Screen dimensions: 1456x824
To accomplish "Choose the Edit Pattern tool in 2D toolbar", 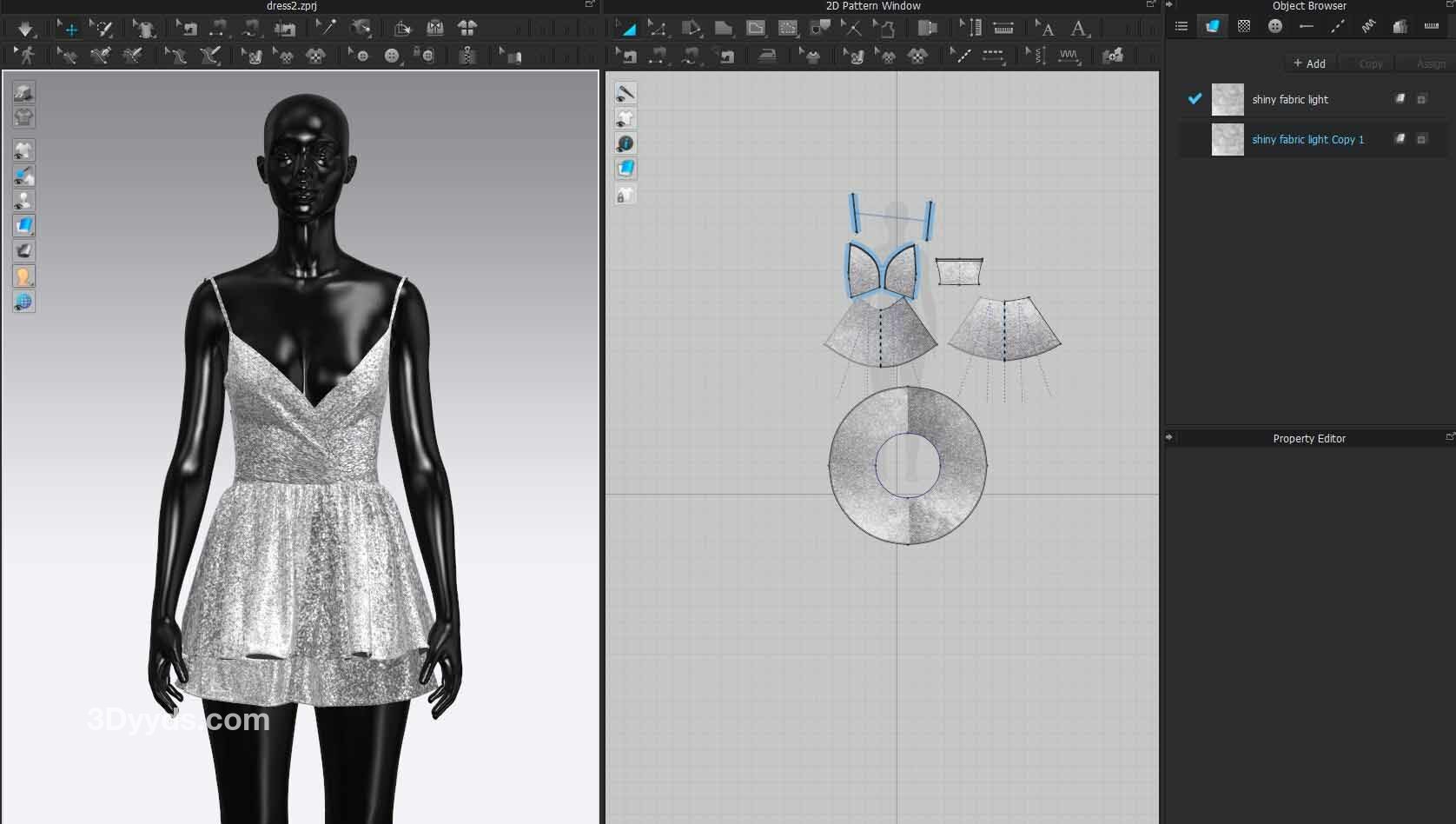I will 658,29.
